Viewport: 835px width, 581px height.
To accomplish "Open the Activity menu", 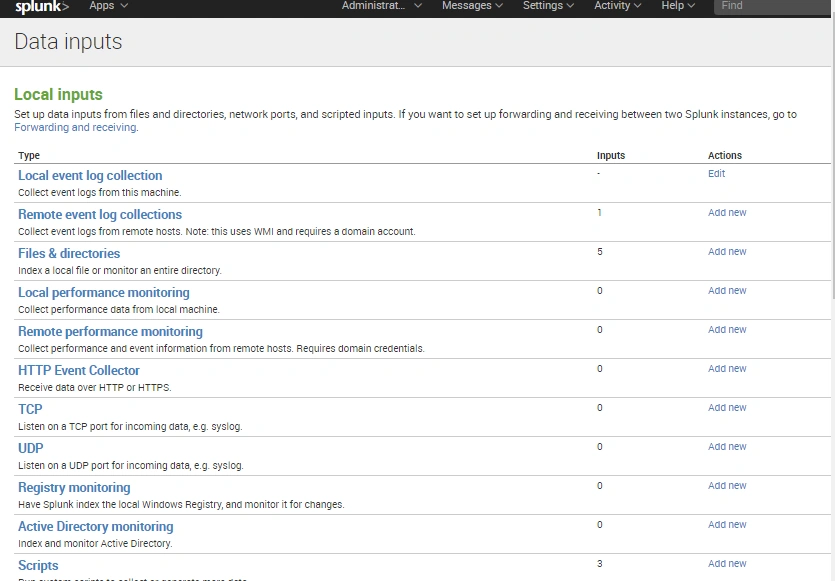I will coord(617,5).
